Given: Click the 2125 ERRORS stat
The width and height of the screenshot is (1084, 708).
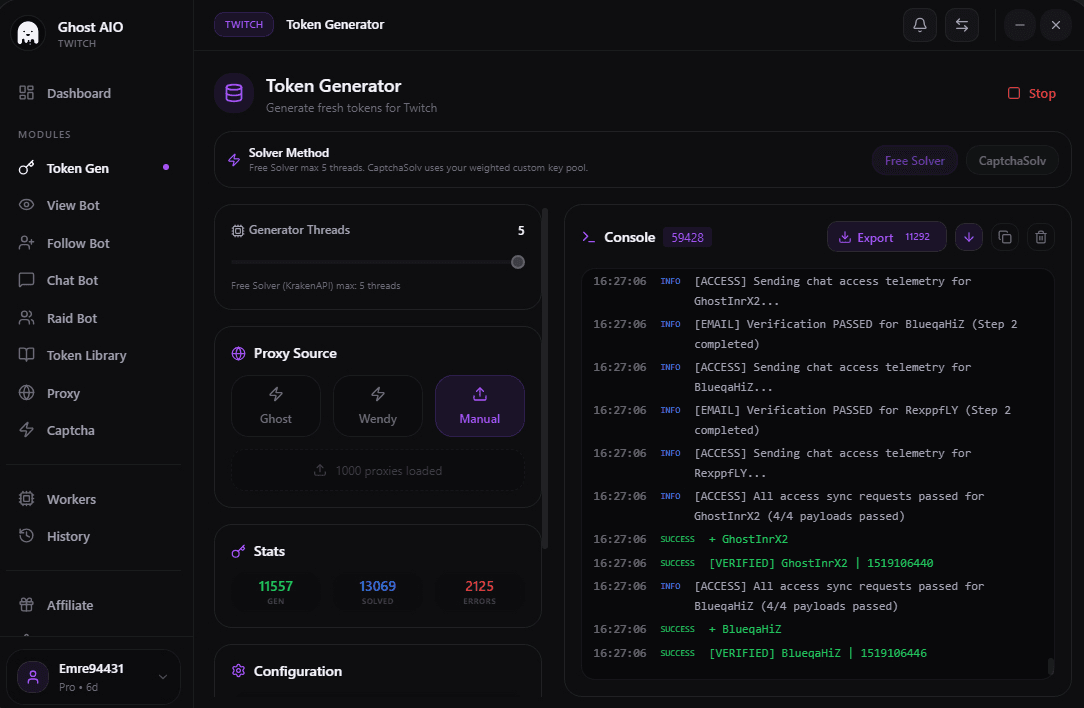Looking at the screenshot, I should click(479, 591).
